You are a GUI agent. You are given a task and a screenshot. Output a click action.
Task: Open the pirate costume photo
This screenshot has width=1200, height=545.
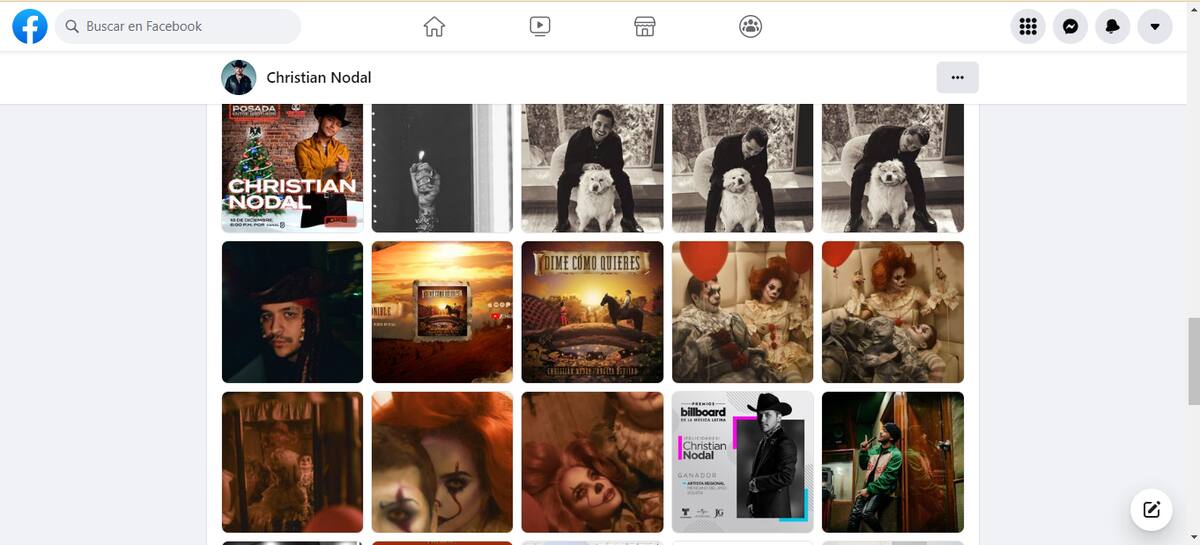click(x=292, y=312)
